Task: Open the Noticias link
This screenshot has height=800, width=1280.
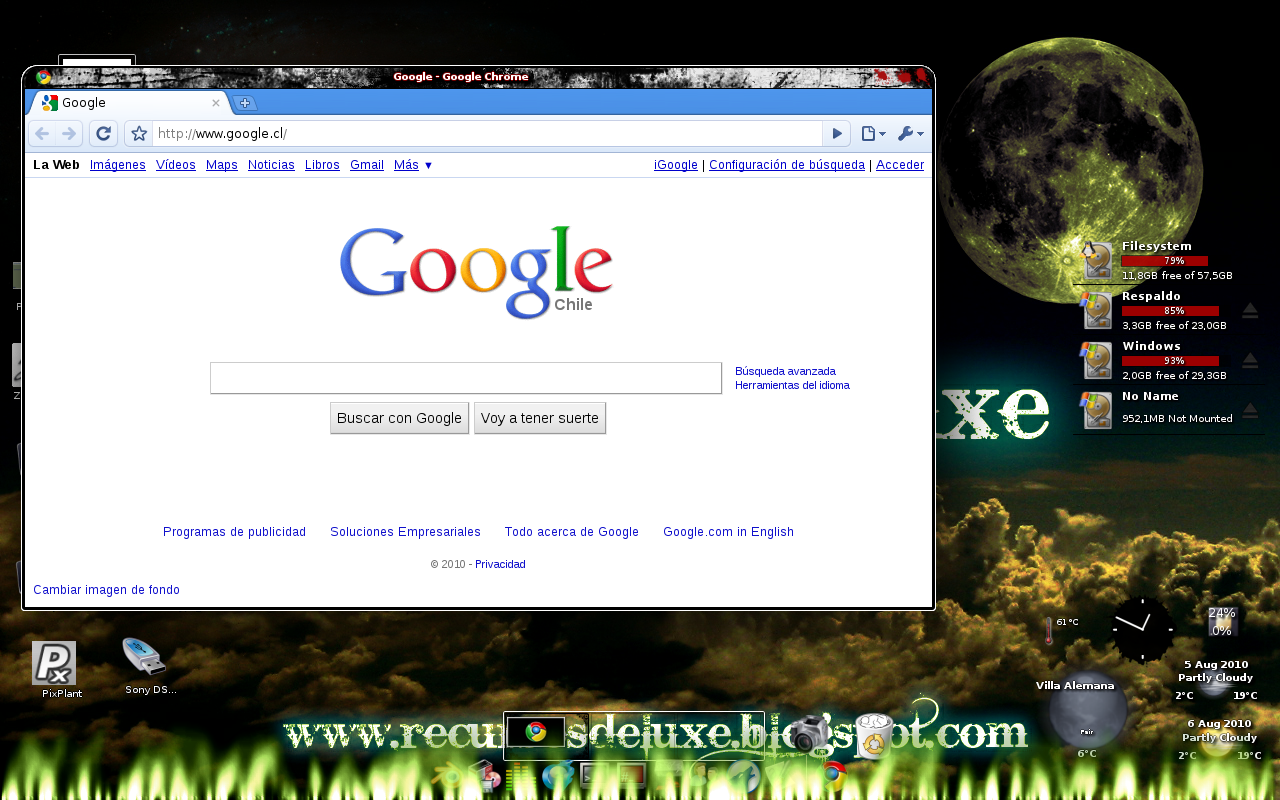Action: pos(271,165)
